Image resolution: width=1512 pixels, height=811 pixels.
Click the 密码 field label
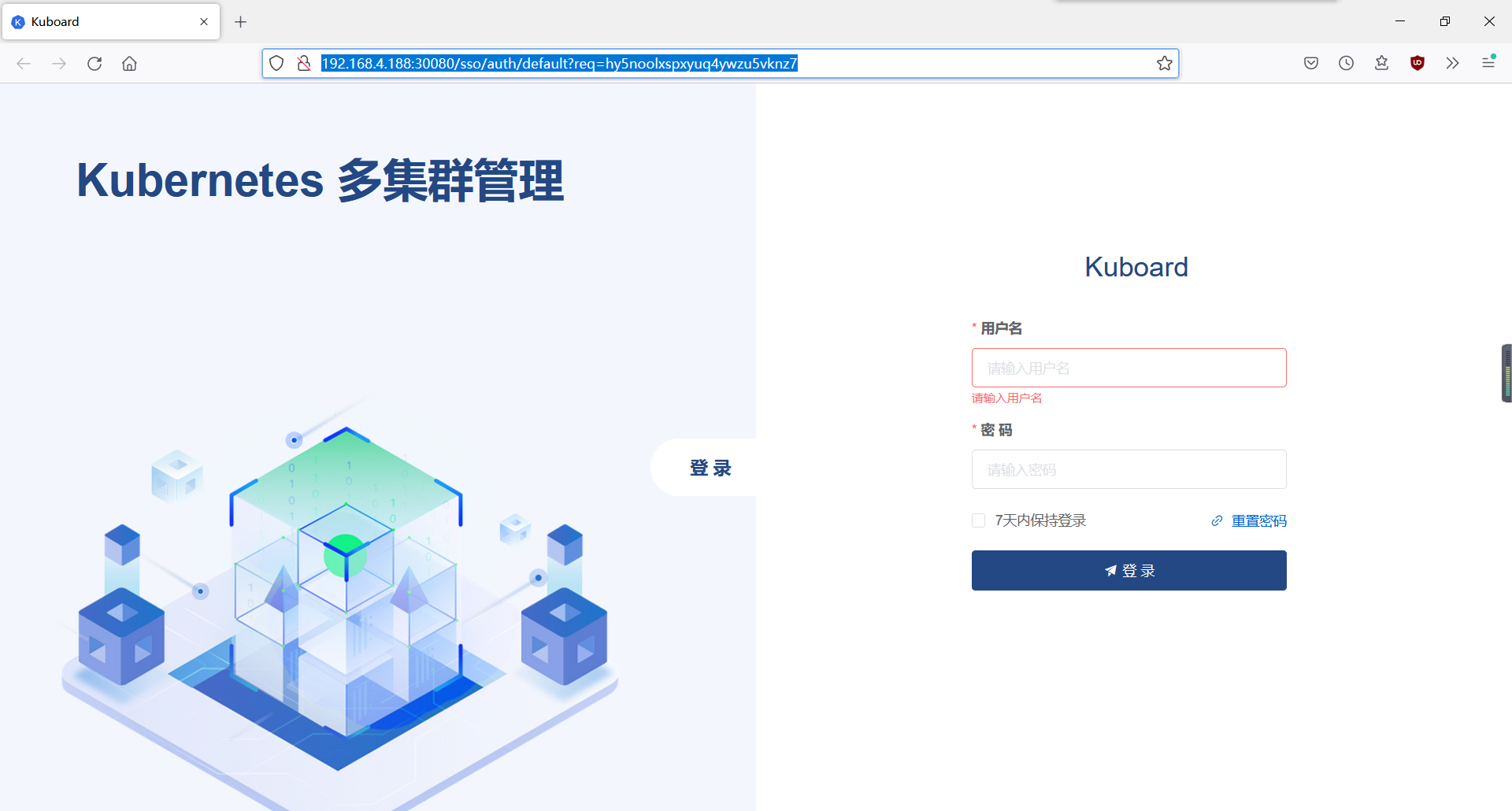click(996, 430)
